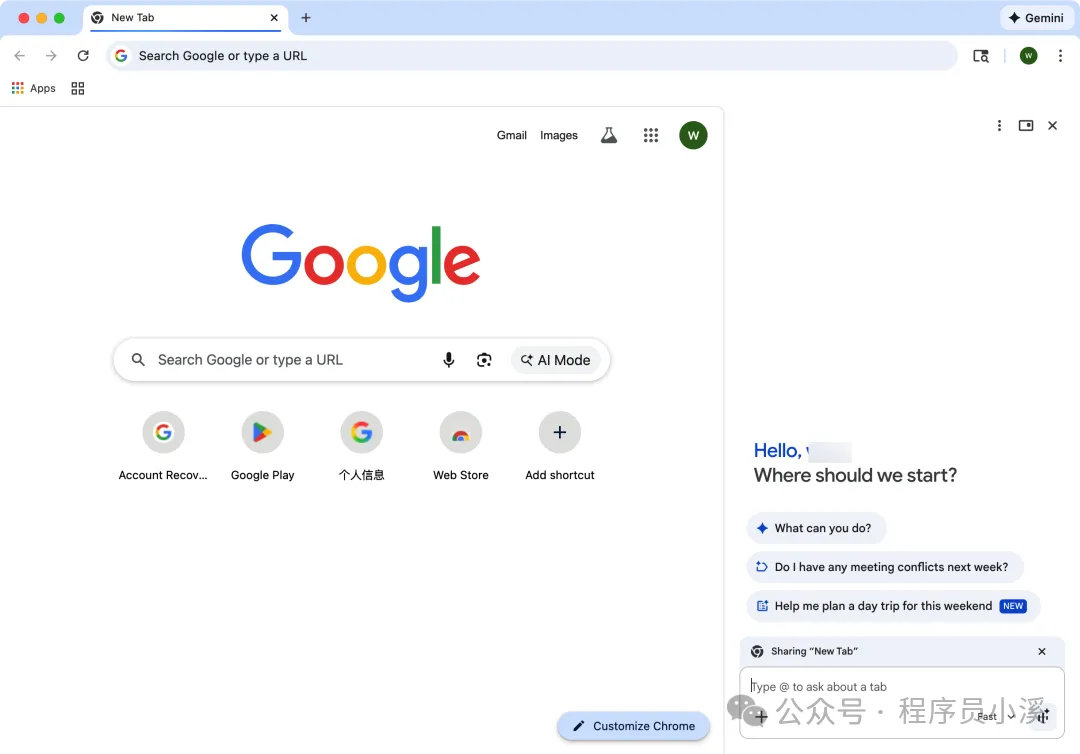The width and height of the screenshot is (1080, 754).
Task: Click the Sharing "New Tab" chip label
Action: point(814,651)
